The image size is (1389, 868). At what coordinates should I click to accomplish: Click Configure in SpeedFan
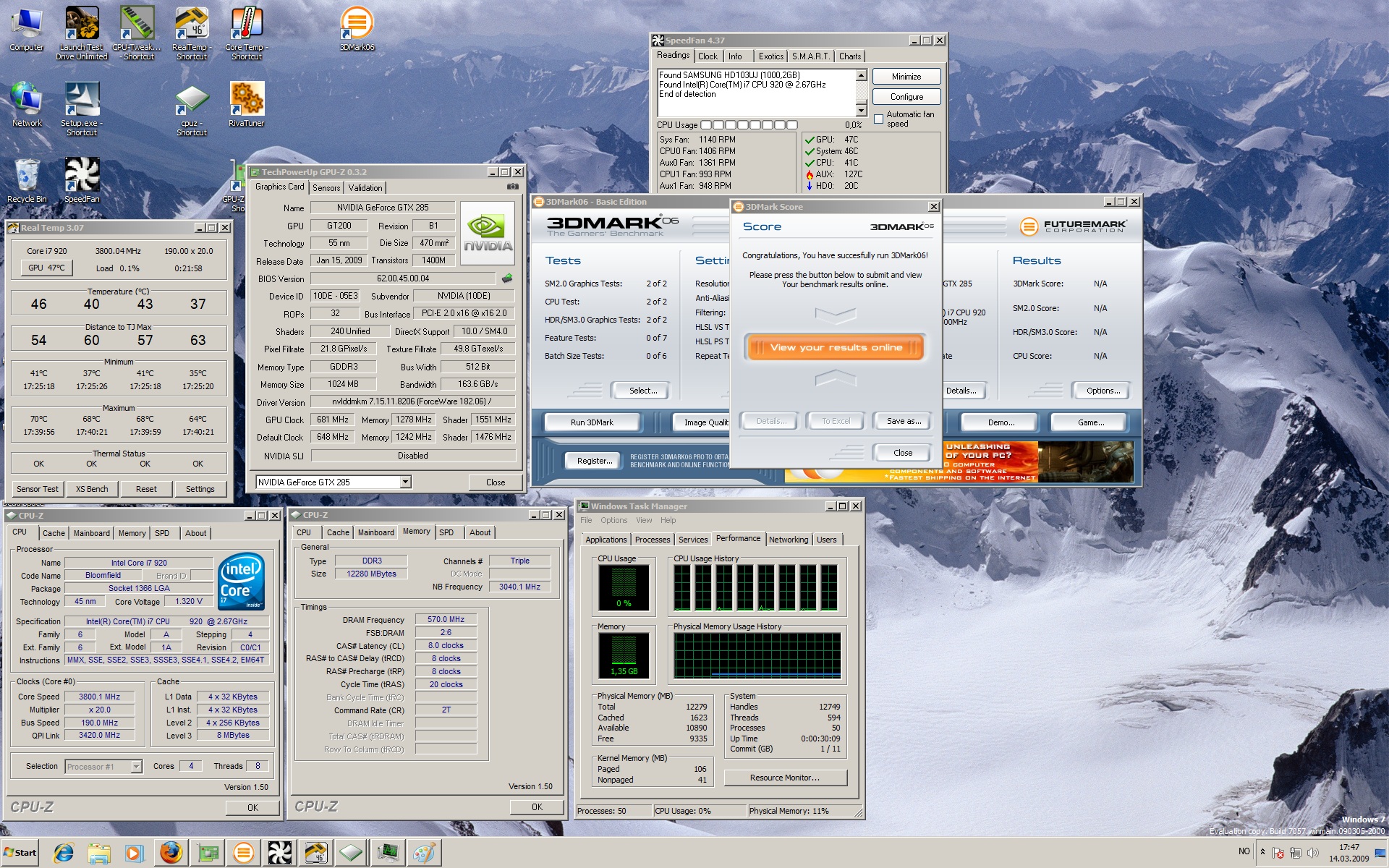tap(906, 97)
